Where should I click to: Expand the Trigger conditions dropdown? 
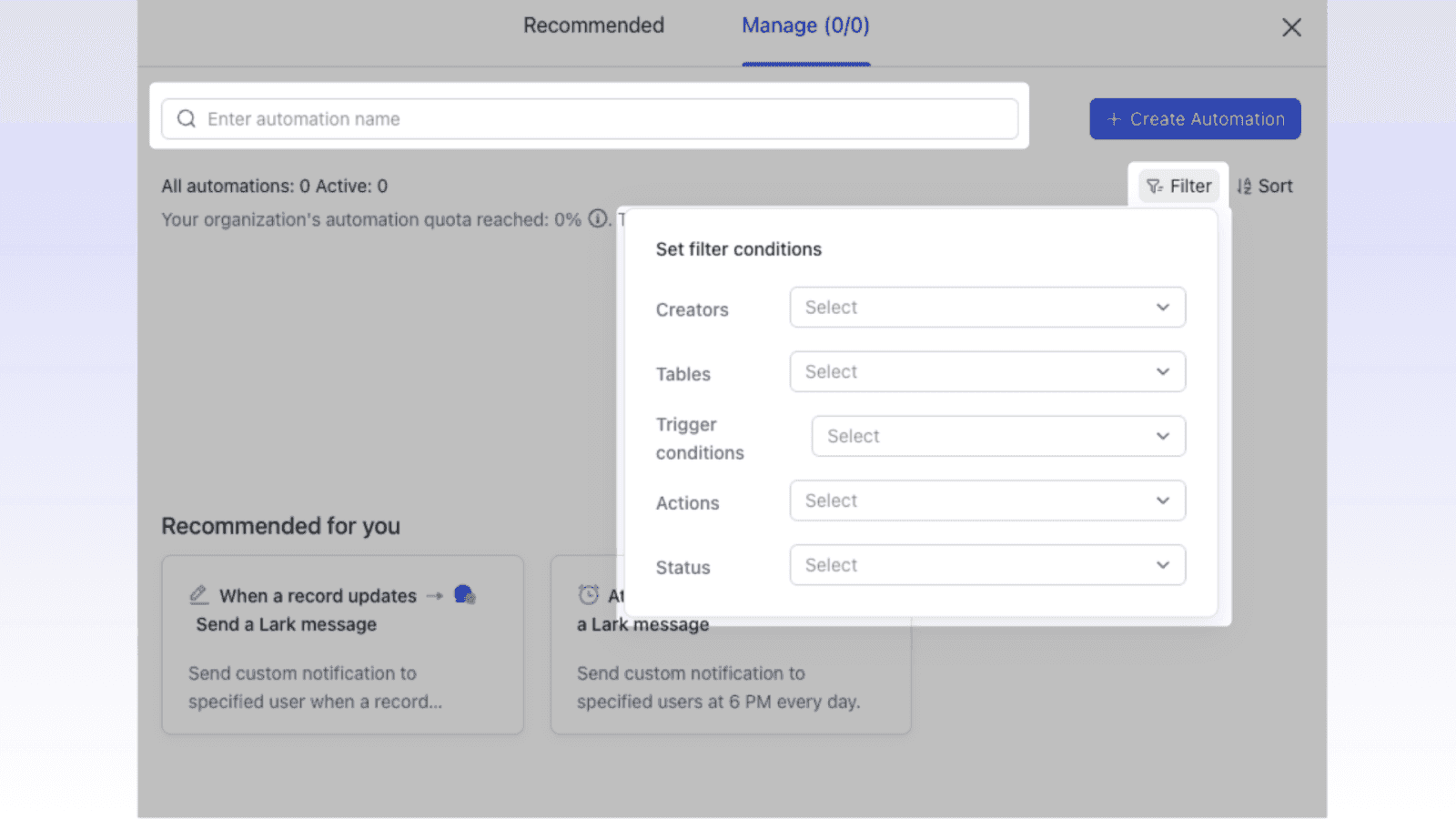pyautogui.click(x=996, y=436)
